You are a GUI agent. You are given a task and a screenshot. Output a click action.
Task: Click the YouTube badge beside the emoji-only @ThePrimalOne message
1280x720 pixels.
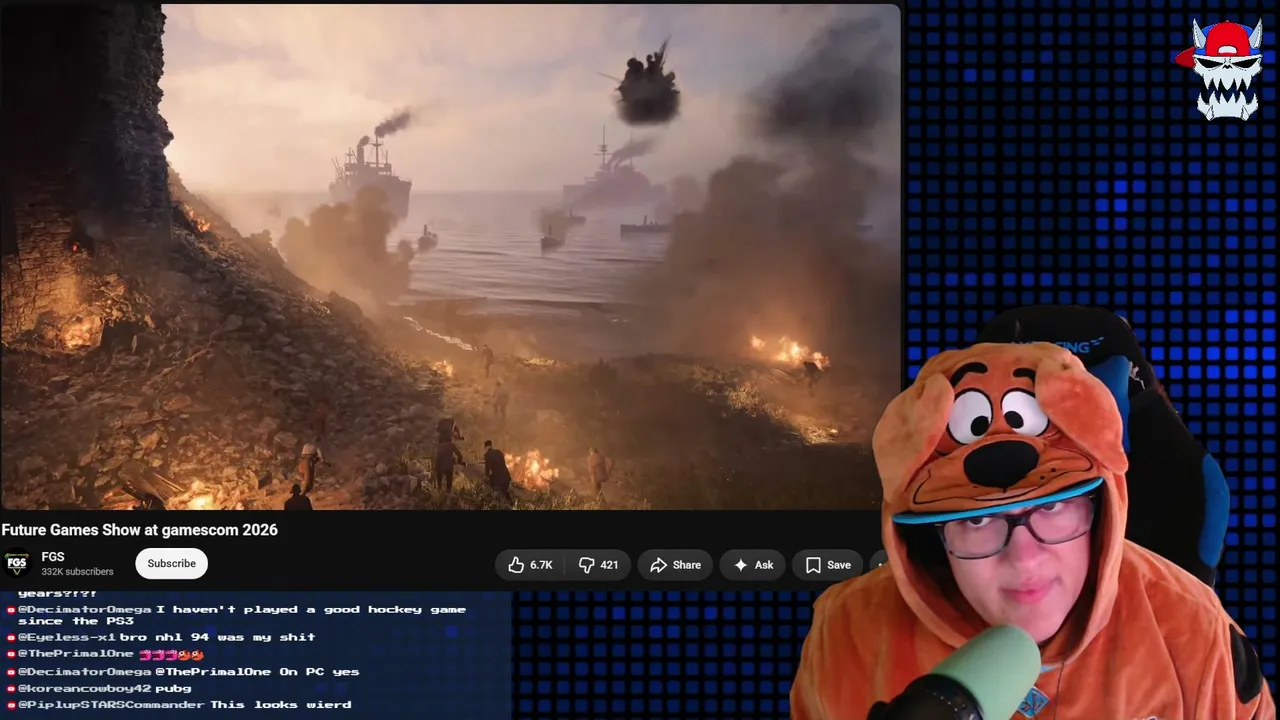tap(11, 654)
